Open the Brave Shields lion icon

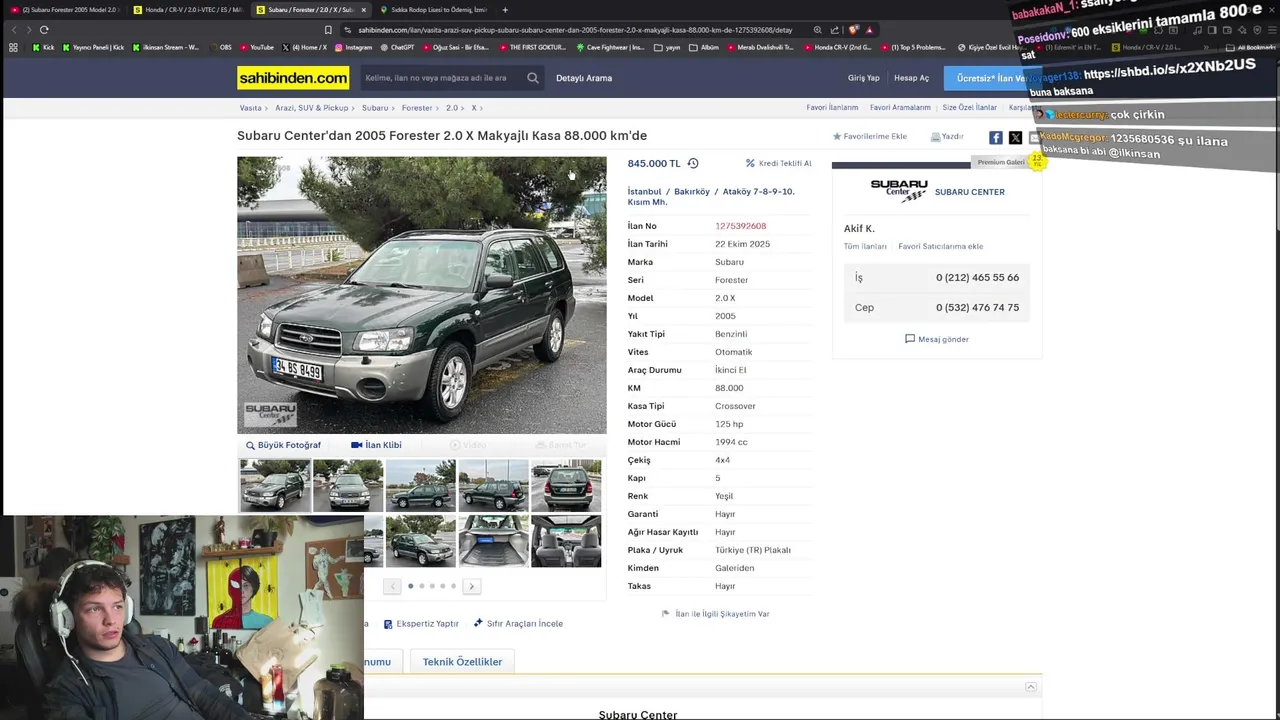point(853,30)
